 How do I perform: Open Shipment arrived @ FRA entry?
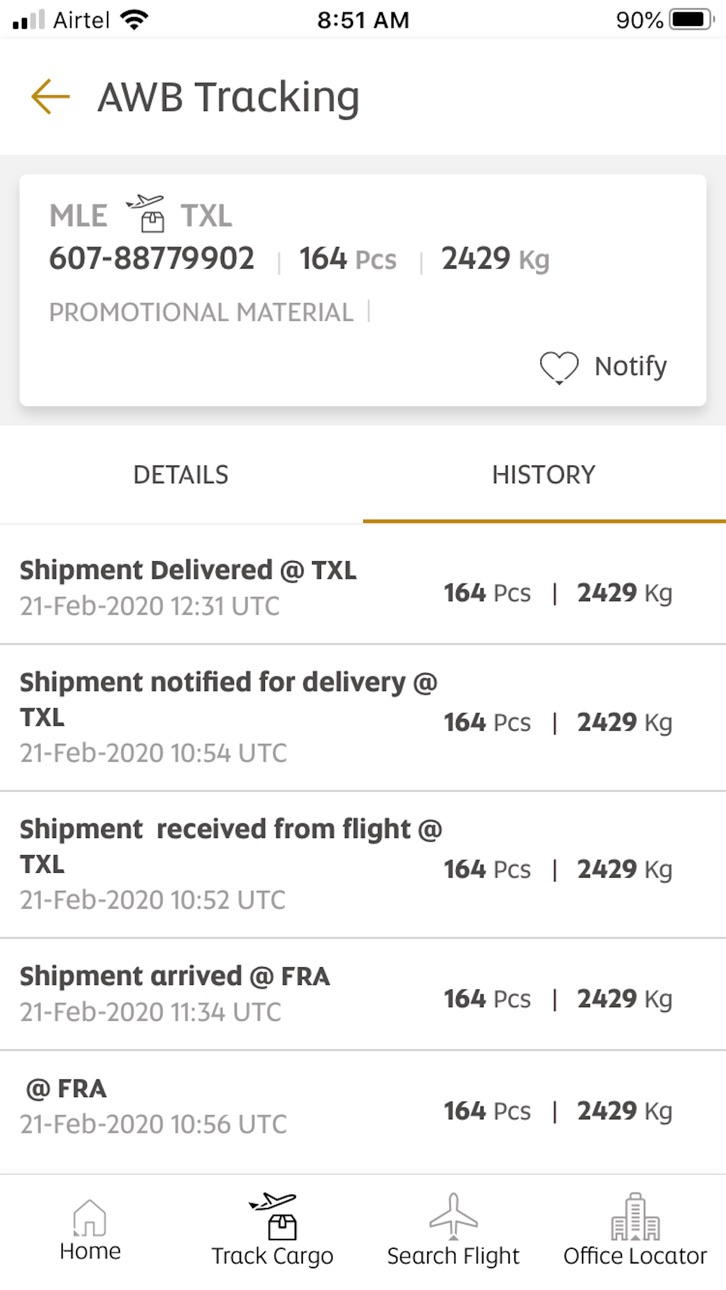point(363,994)
